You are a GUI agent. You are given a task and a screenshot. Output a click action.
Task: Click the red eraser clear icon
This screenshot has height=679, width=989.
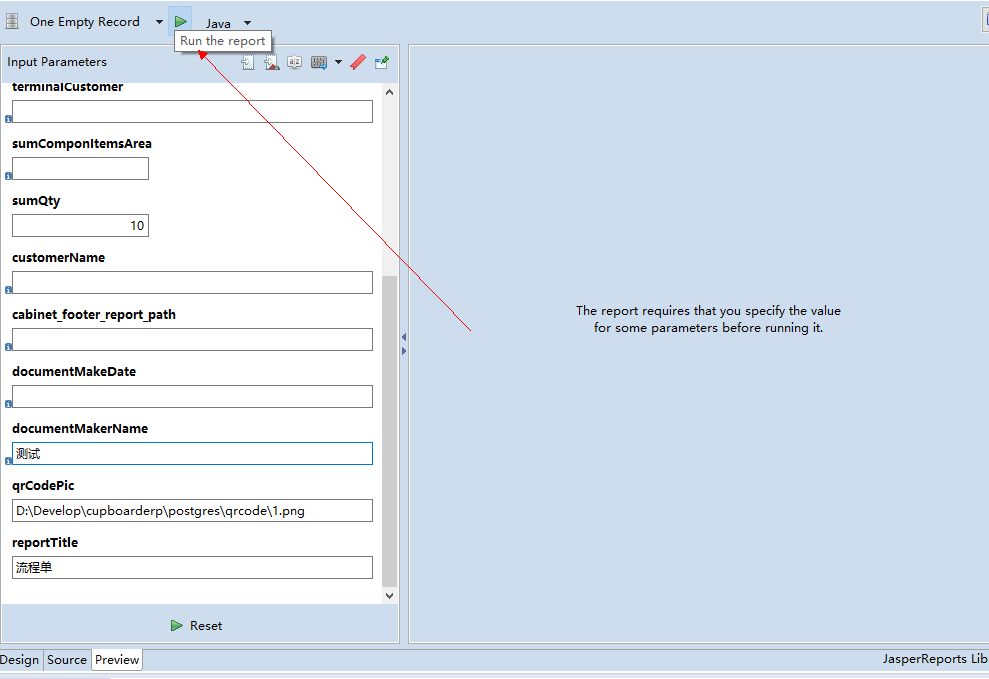[x=358, y=62]
